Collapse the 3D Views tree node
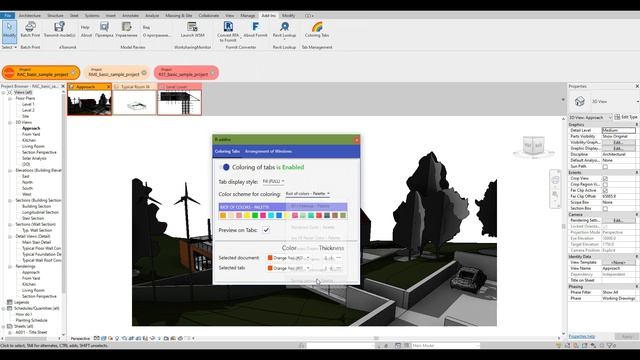Viewport: 640px width, 360px height. click(10, 122)
